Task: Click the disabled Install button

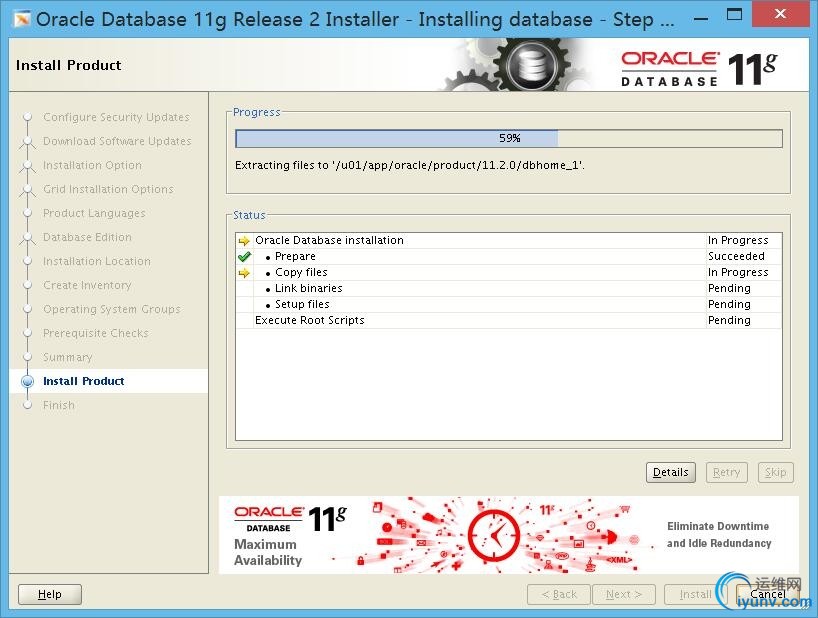Action: coord(695,594)
